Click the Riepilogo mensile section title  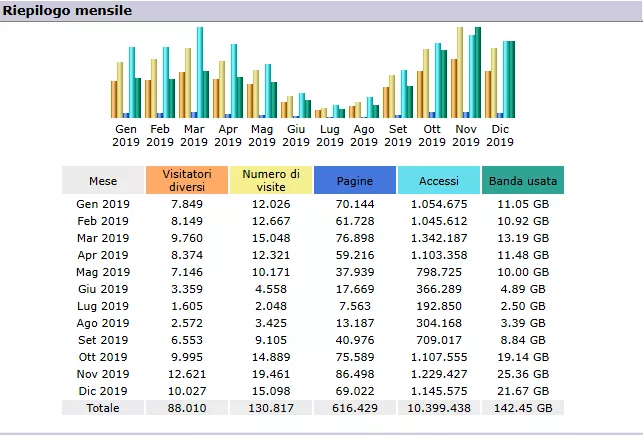66,11
